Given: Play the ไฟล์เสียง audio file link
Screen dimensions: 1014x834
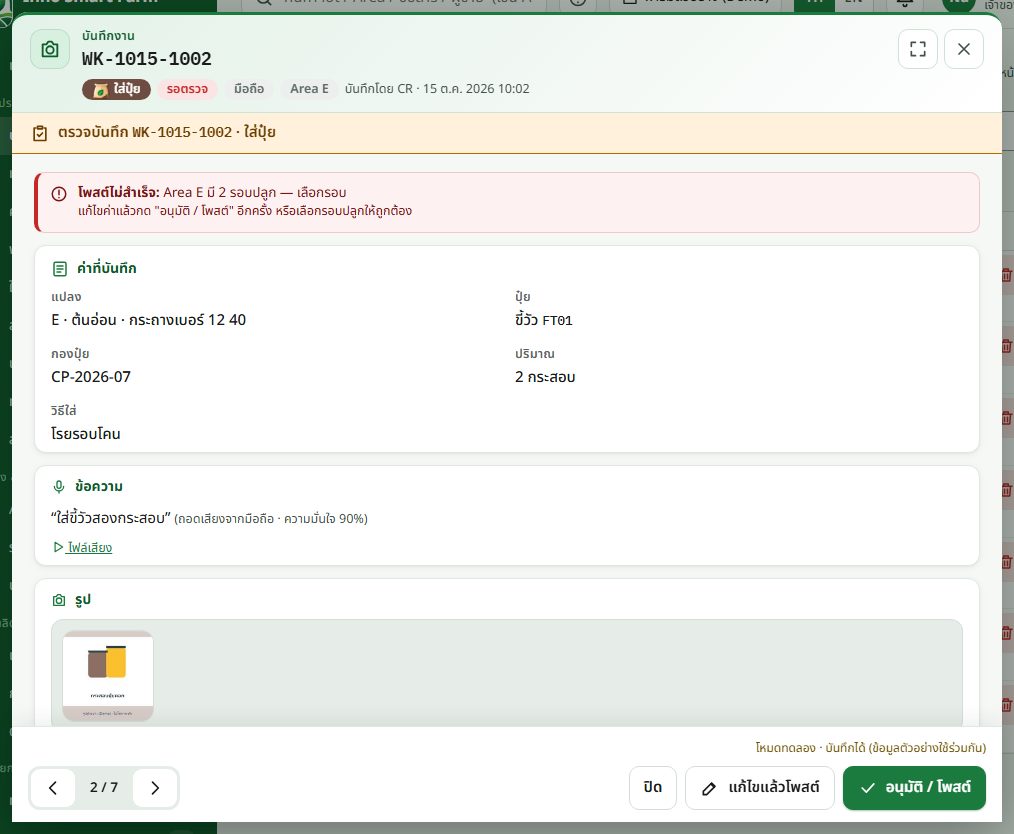Looking at the screenshot, I should [x=83, y=548].
